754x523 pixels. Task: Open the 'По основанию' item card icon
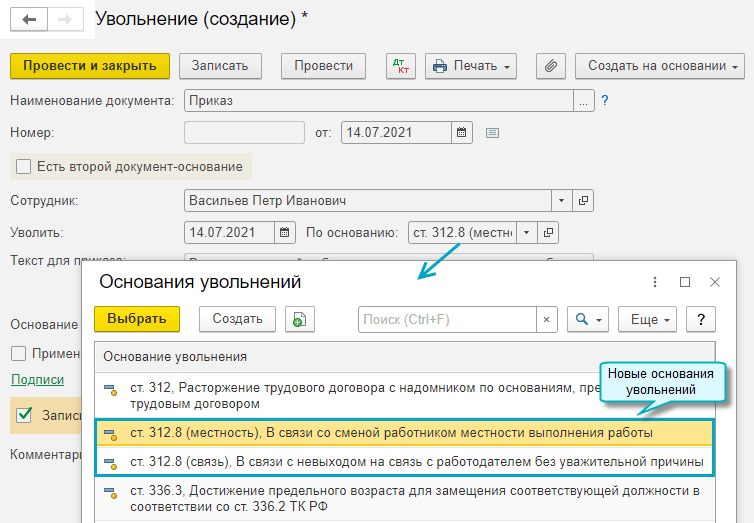click(x=548, y=233)
